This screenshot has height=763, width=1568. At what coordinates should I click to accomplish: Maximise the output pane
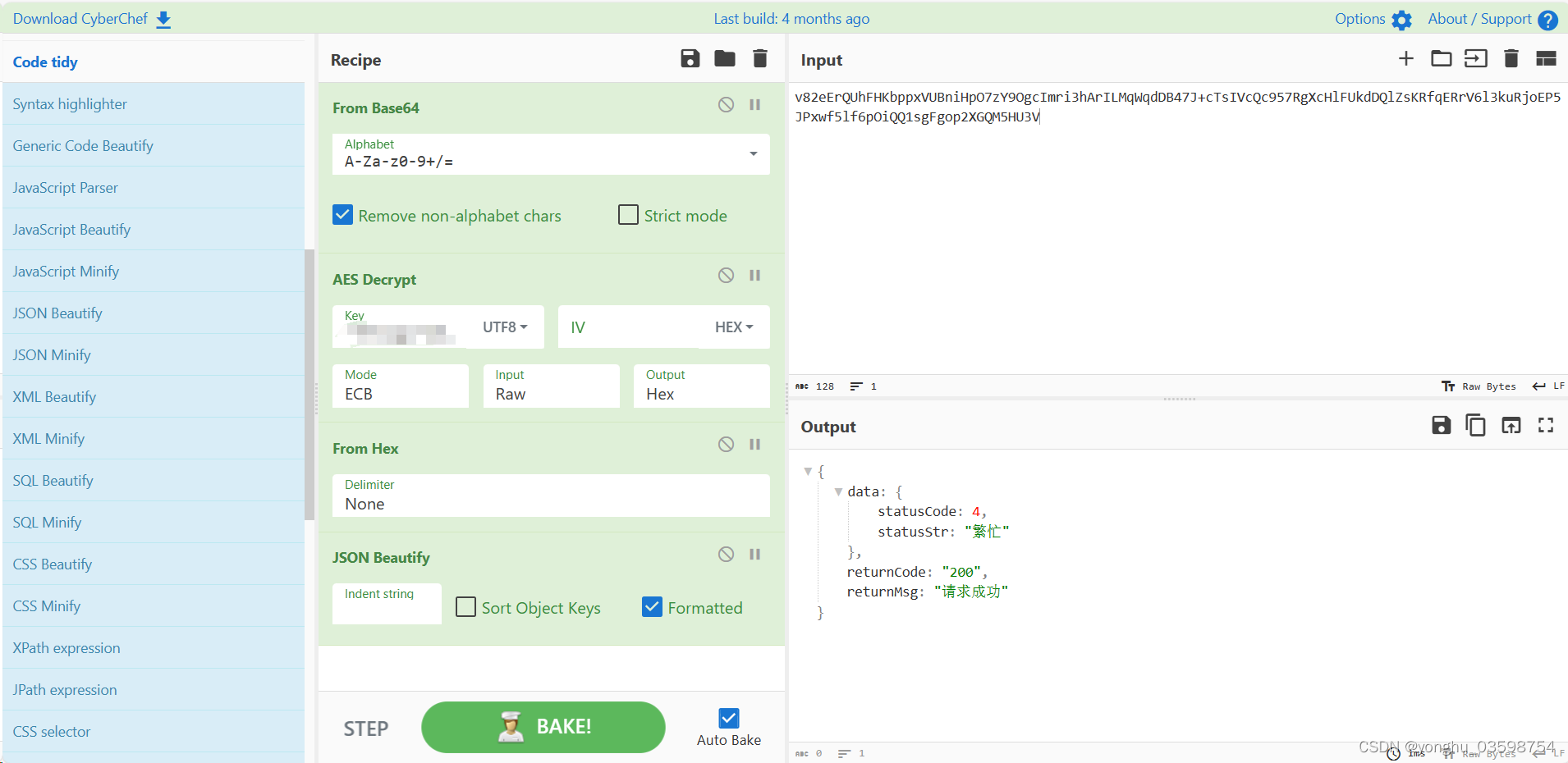(x=1547, y=425)
